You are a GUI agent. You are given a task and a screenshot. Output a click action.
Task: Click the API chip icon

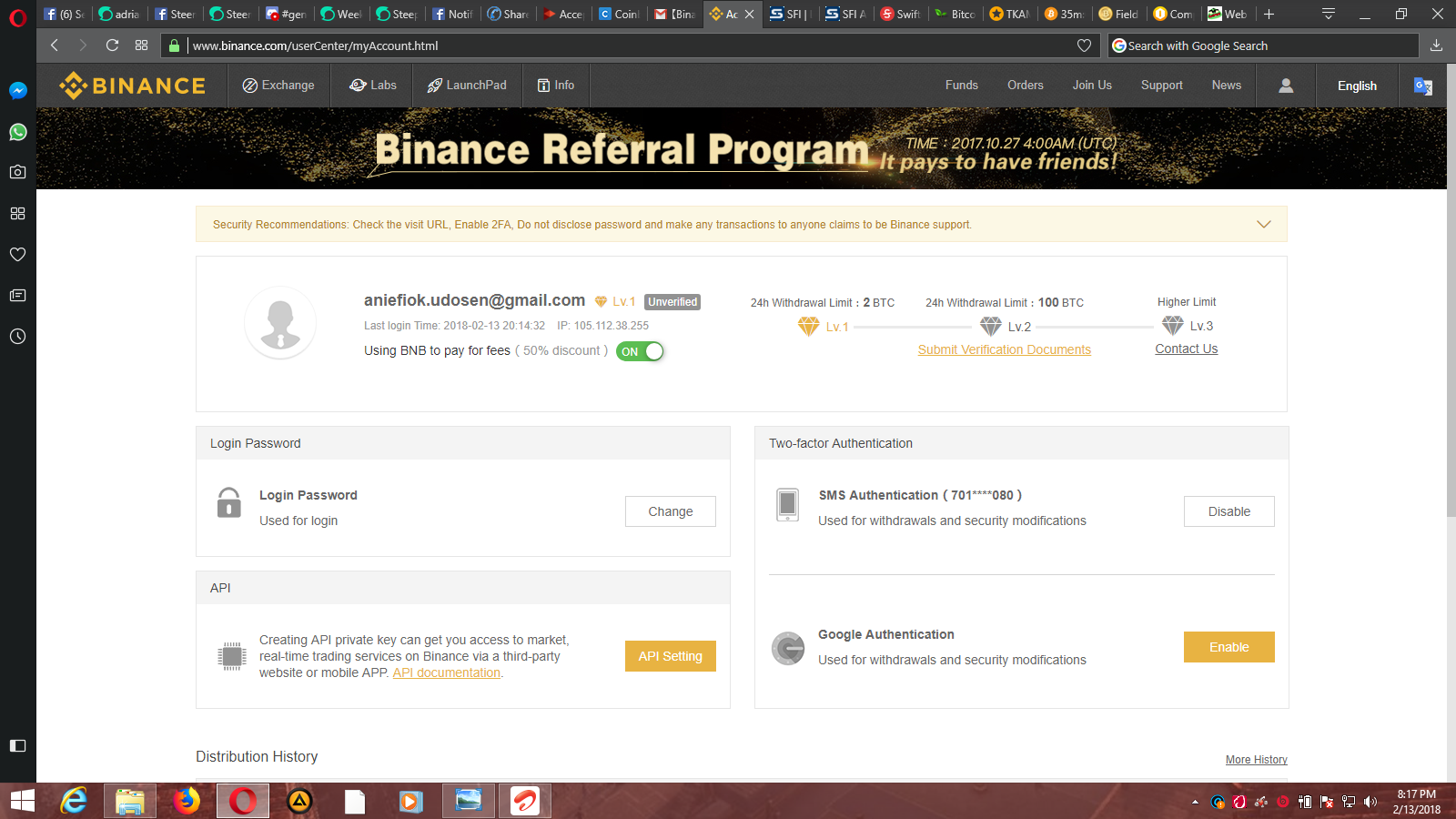click(232, 656)
